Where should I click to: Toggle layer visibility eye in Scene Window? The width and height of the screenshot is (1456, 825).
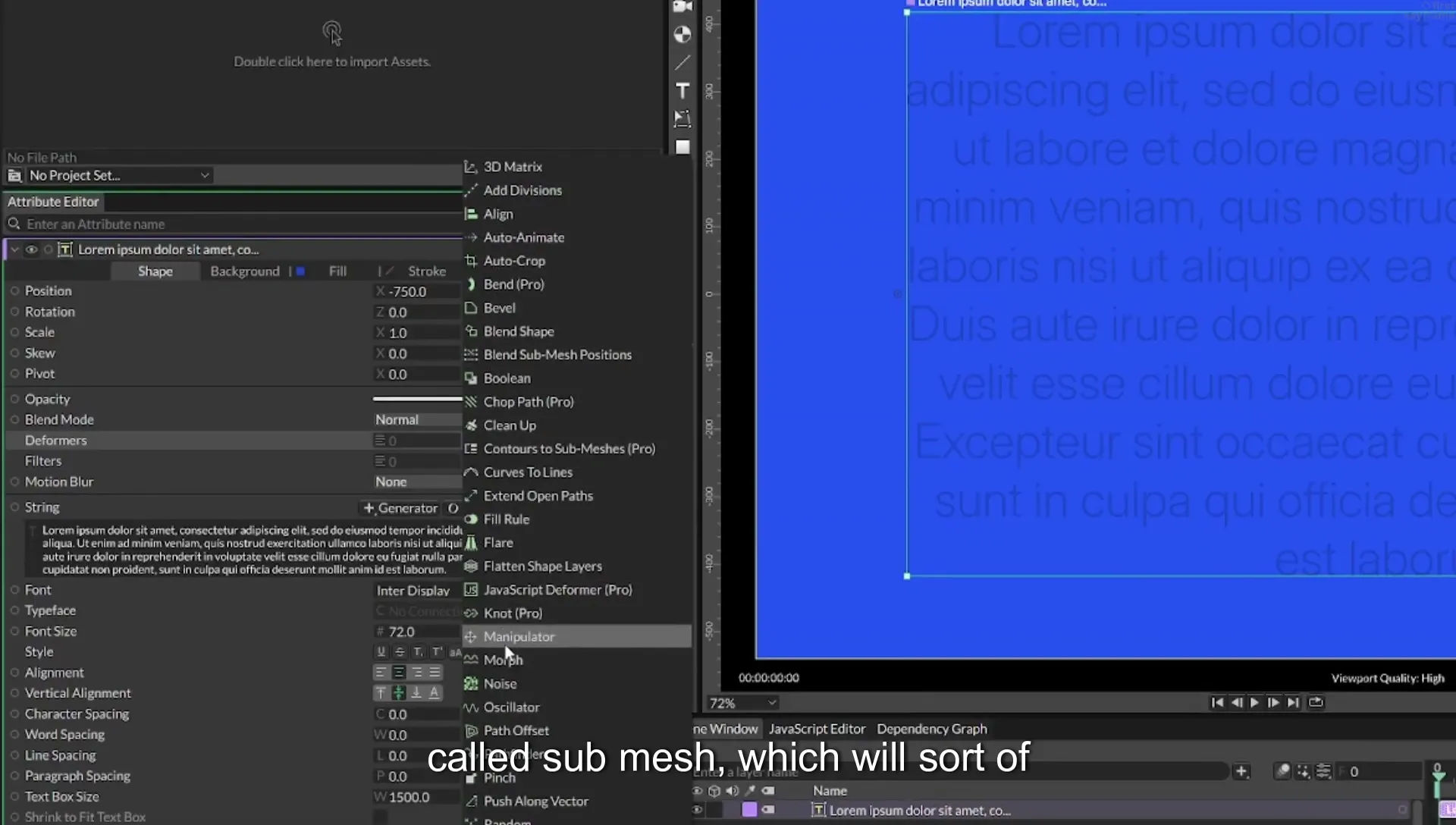pyautogui.click(x=697, y=811)
